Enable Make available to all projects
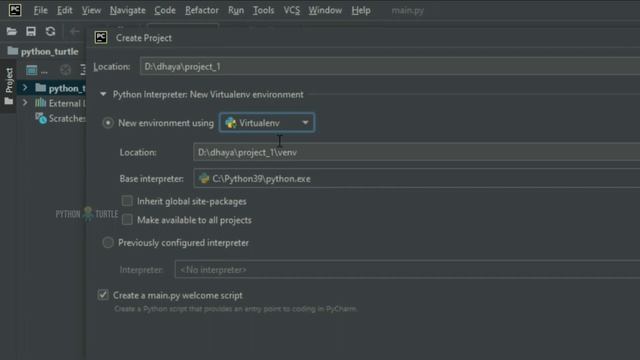Screen dimensions: 640x360 [x=127, y=220]
